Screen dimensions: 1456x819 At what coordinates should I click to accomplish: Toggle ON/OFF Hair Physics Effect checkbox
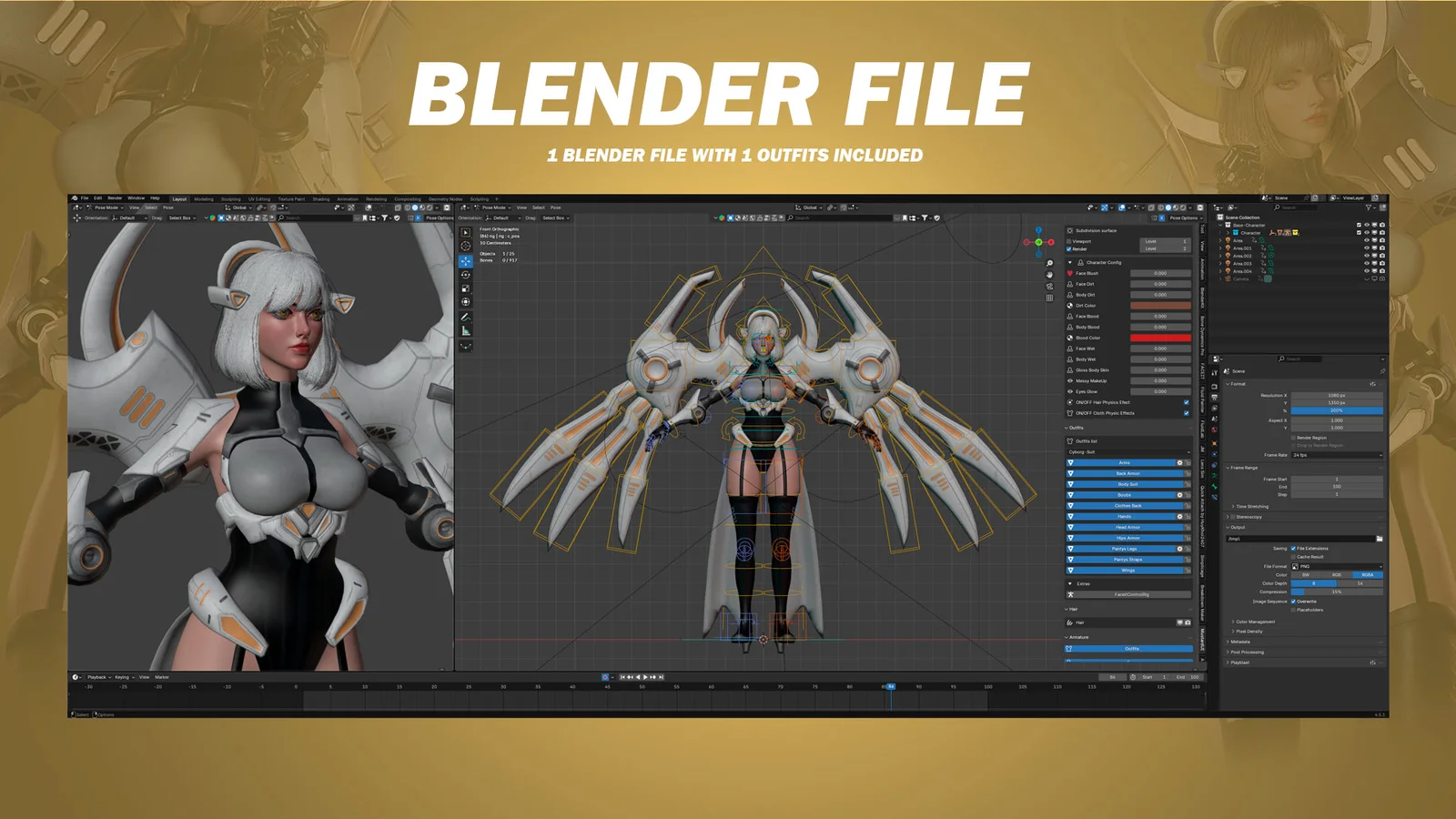(x=1186, y=402)
